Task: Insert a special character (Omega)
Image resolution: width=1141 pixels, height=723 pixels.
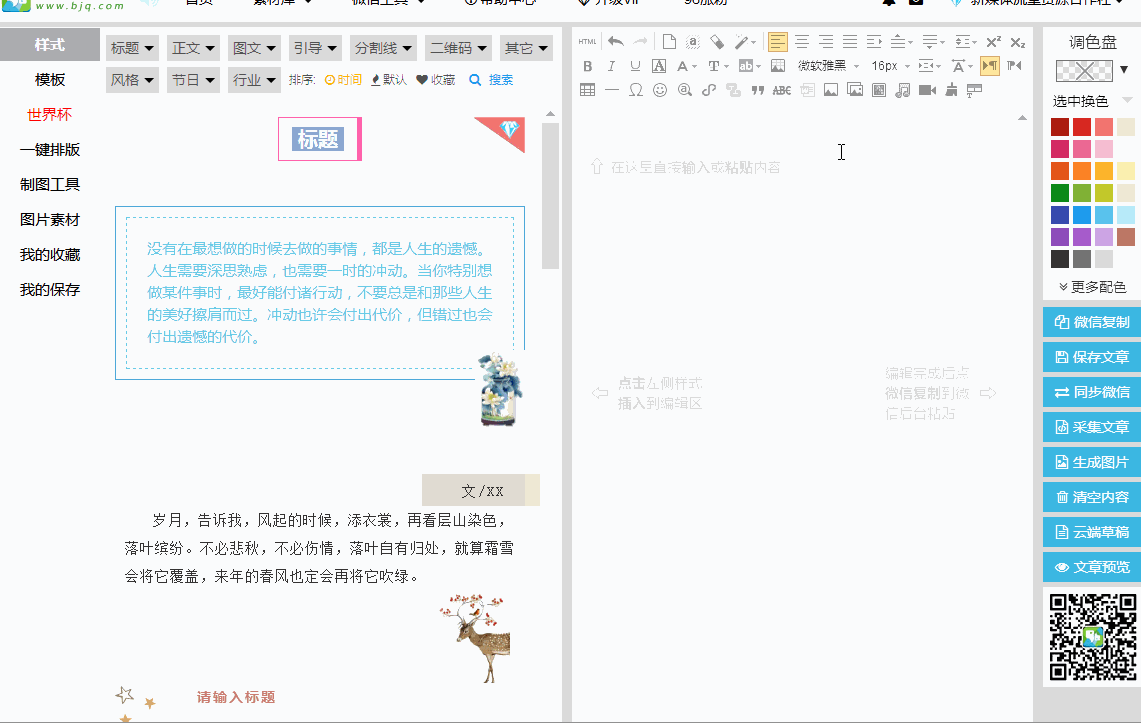Action: (636, 90)
